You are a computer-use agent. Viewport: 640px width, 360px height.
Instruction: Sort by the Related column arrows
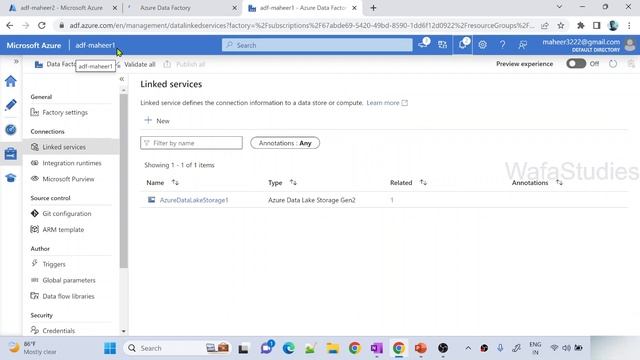point(423,182)
